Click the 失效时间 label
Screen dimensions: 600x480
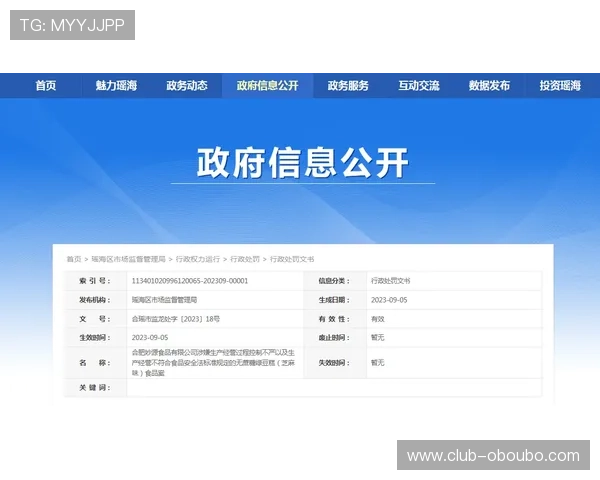pyautogui.click(x=334, y=362)
